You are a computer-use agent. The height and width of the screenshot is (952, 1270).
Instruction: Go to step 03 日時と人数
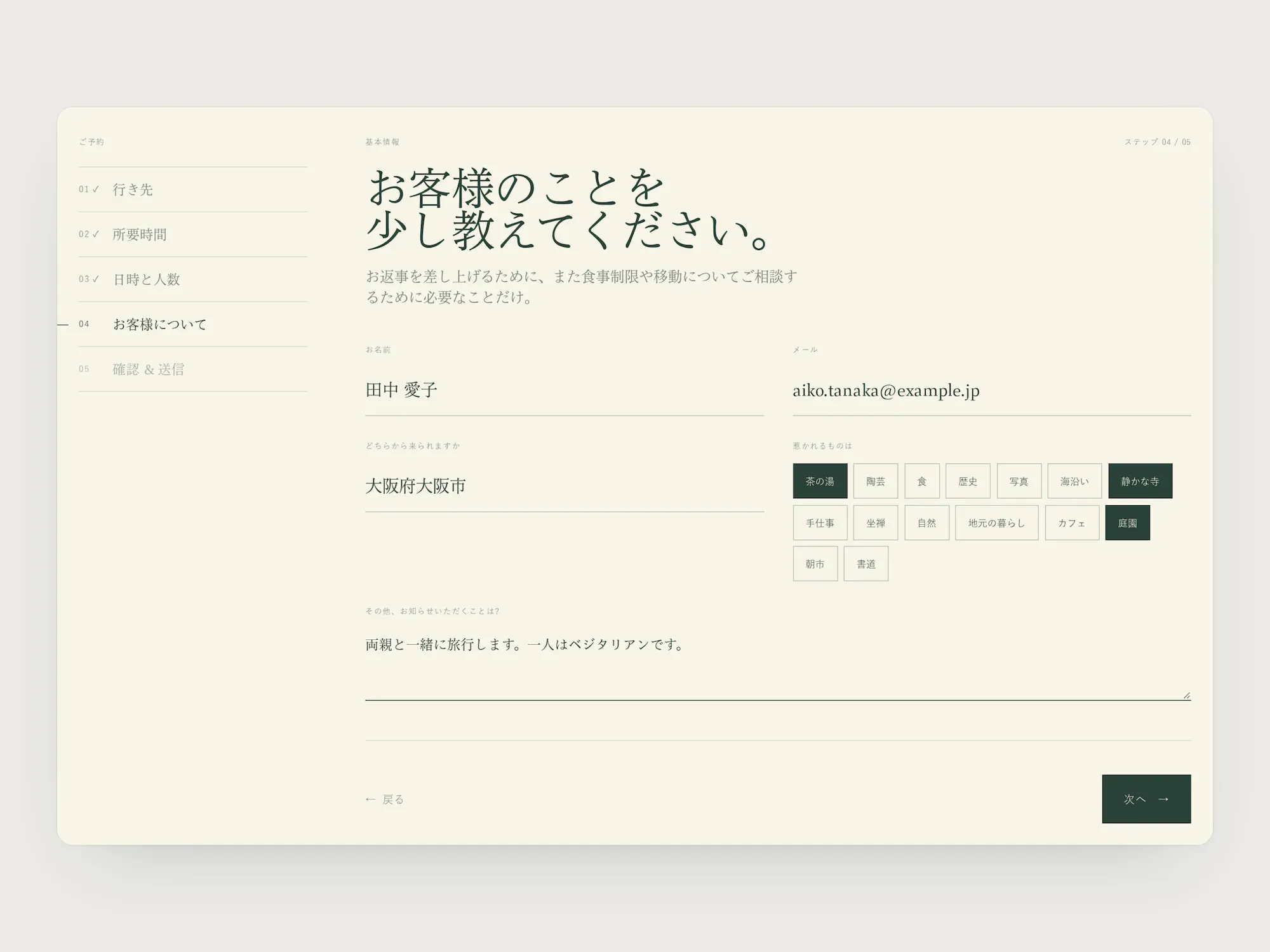[x=193, y=279]
